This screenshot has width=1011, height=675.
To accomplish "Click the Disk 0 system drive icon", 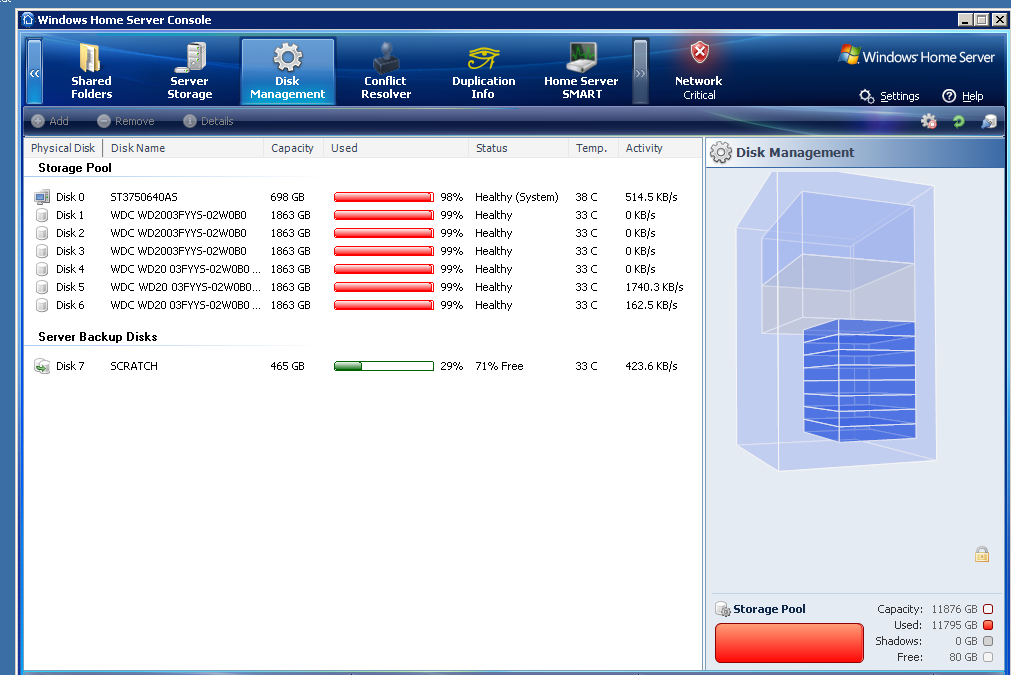I will click(42, 197).
